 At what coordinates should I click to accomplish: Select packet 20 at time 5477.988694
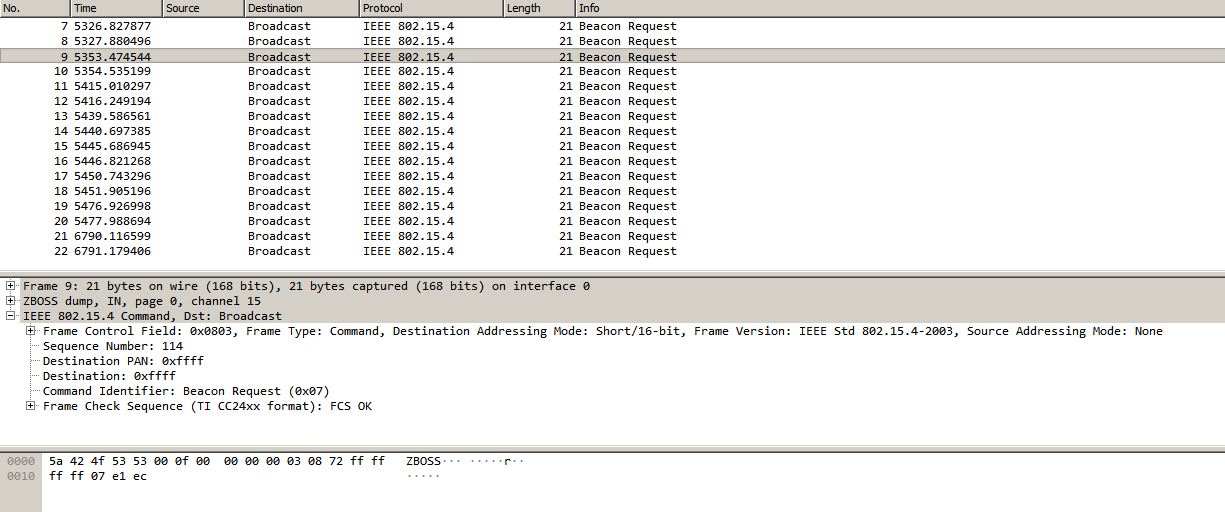[612, 221]
